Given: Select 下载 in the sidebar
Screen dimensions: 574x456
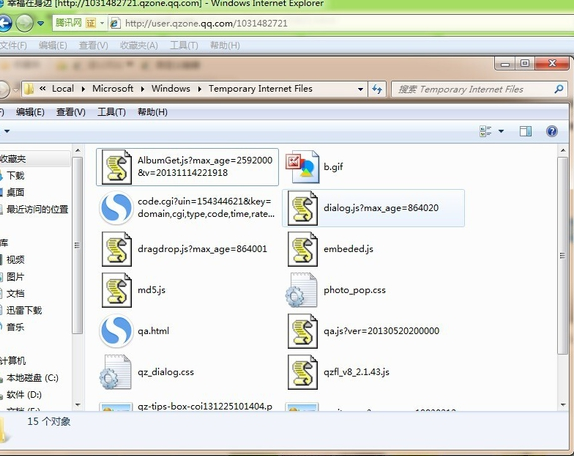Looking at the screenshot, I should click(15, 176).
